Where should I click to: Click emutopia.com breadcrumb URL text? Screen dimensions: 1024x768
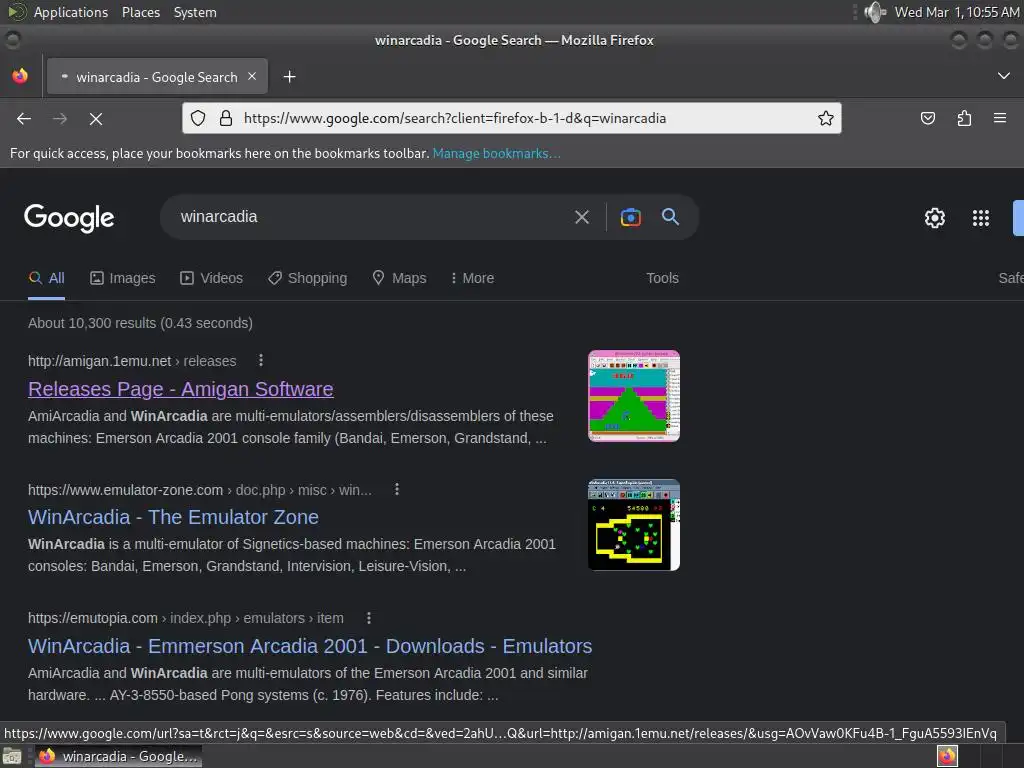point(185,618)
